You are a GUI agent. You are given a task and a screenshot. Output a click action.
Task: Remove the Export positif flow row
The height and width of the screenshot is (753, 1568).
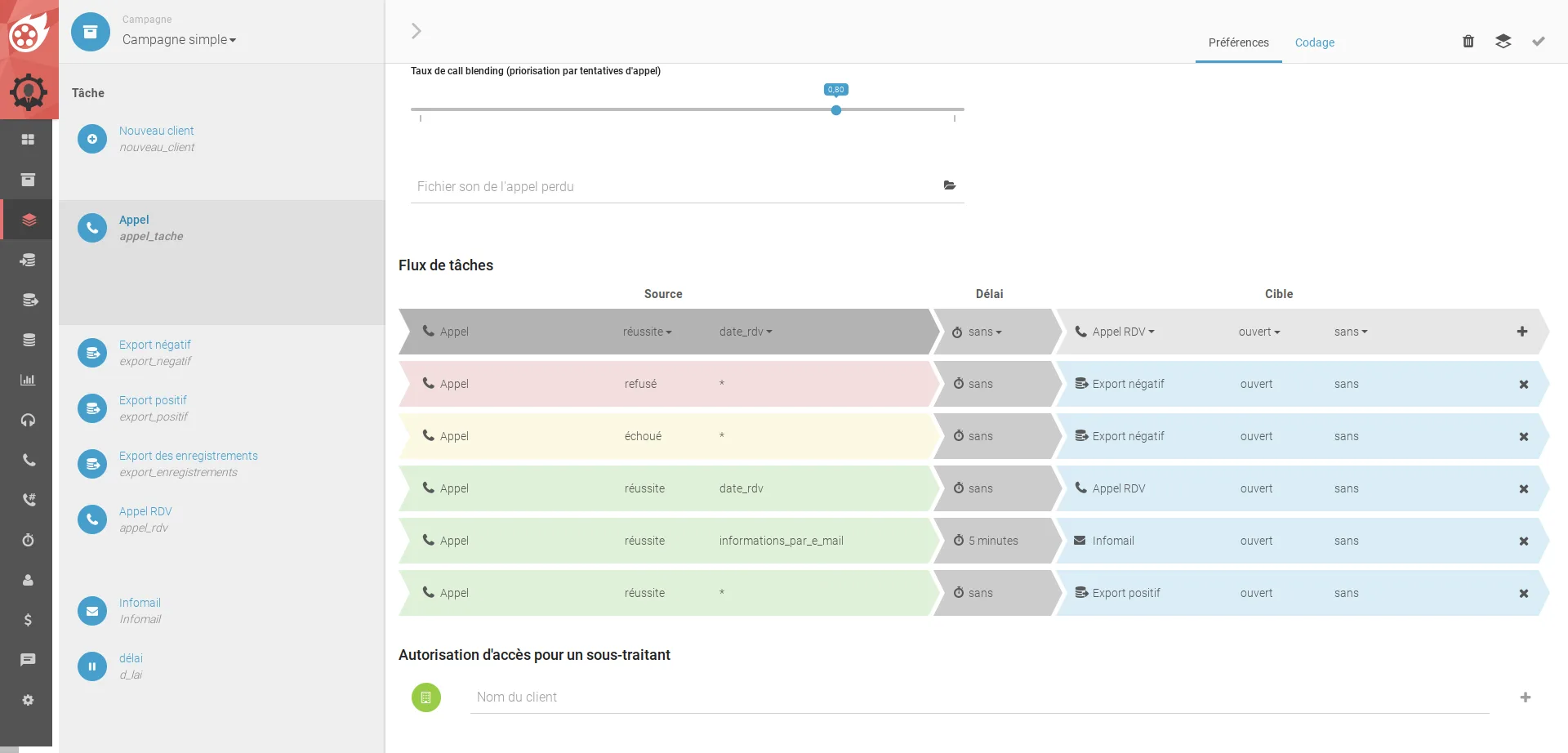click(x=1524, y=593)
